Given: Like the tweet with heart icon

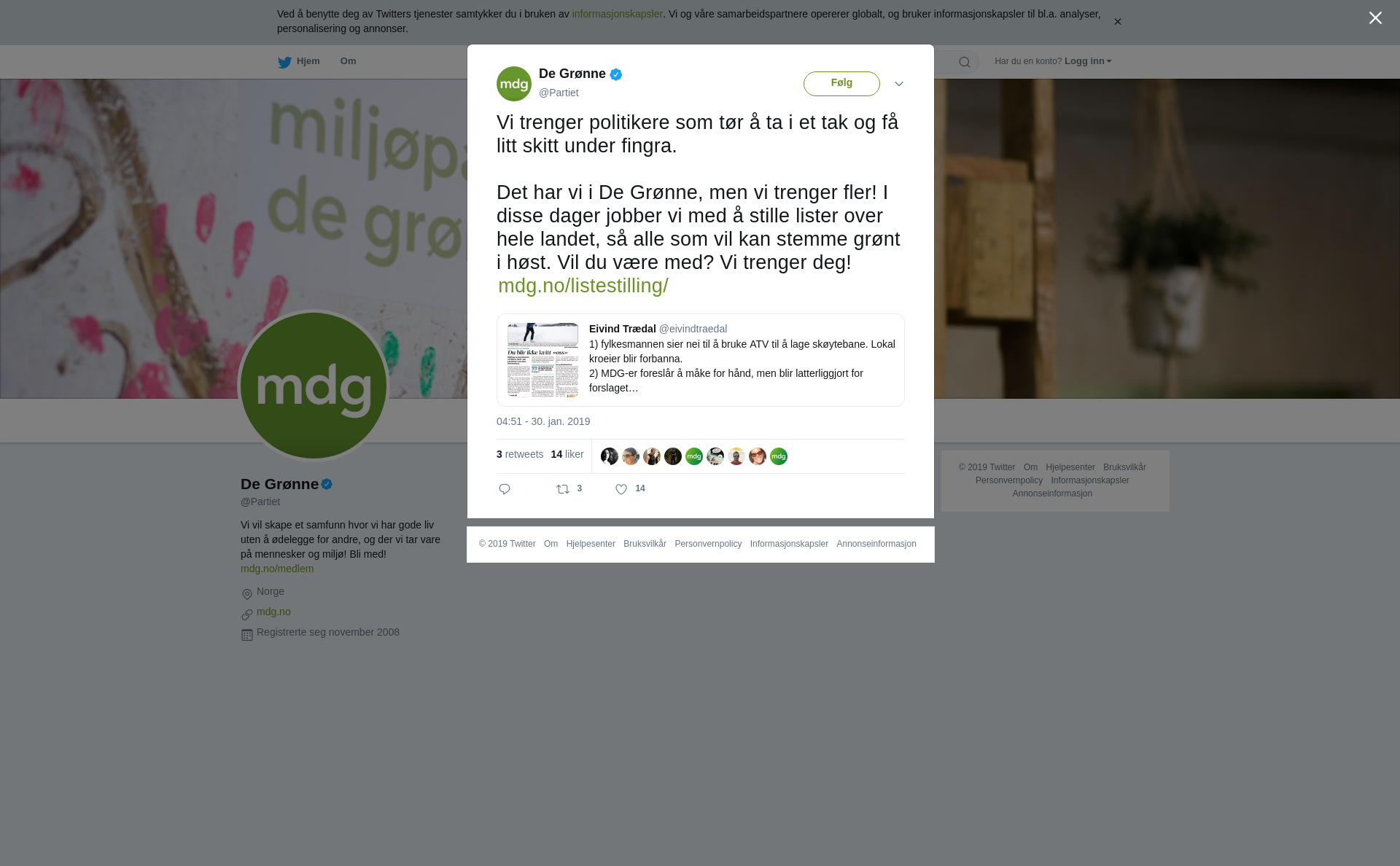Looking at the screenshot, I should point(621,489).
